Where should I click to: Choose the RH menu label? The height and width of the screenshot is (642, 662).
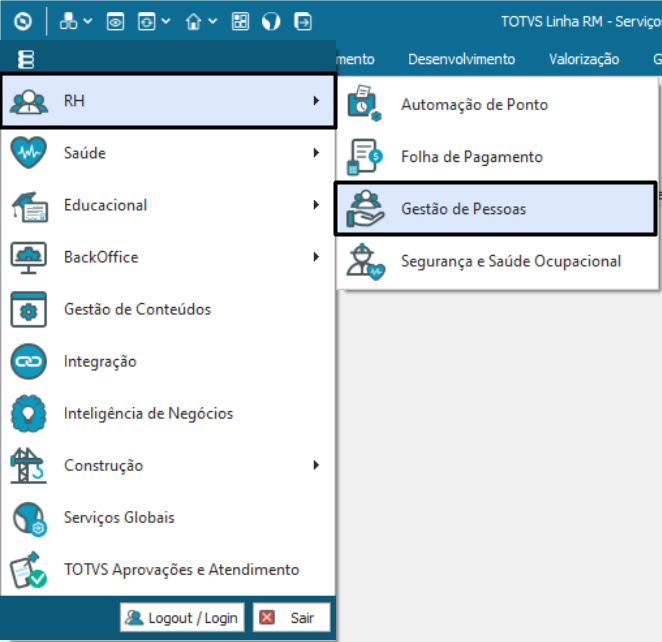pyautogui.click(x=74, y=101)
